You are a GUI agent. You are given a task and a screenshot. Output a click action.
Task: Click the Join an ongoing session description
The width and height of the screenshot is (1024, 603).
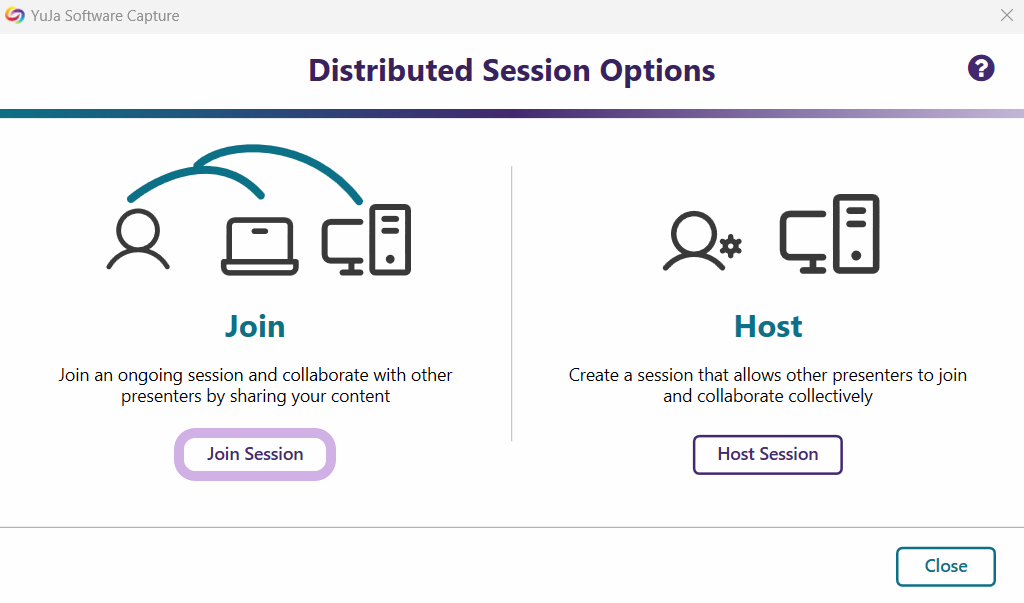click(255, 386)
